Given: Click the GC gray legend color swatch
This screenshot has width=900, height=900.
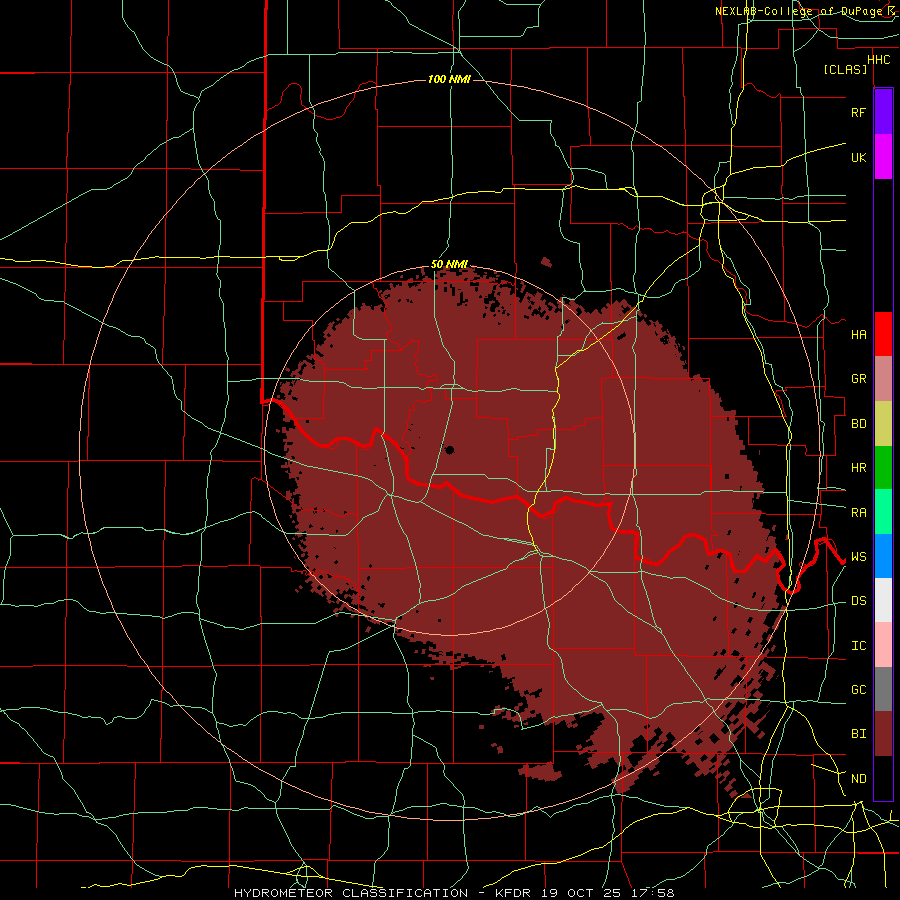Looking at the screenshot, I should (883, 689).
